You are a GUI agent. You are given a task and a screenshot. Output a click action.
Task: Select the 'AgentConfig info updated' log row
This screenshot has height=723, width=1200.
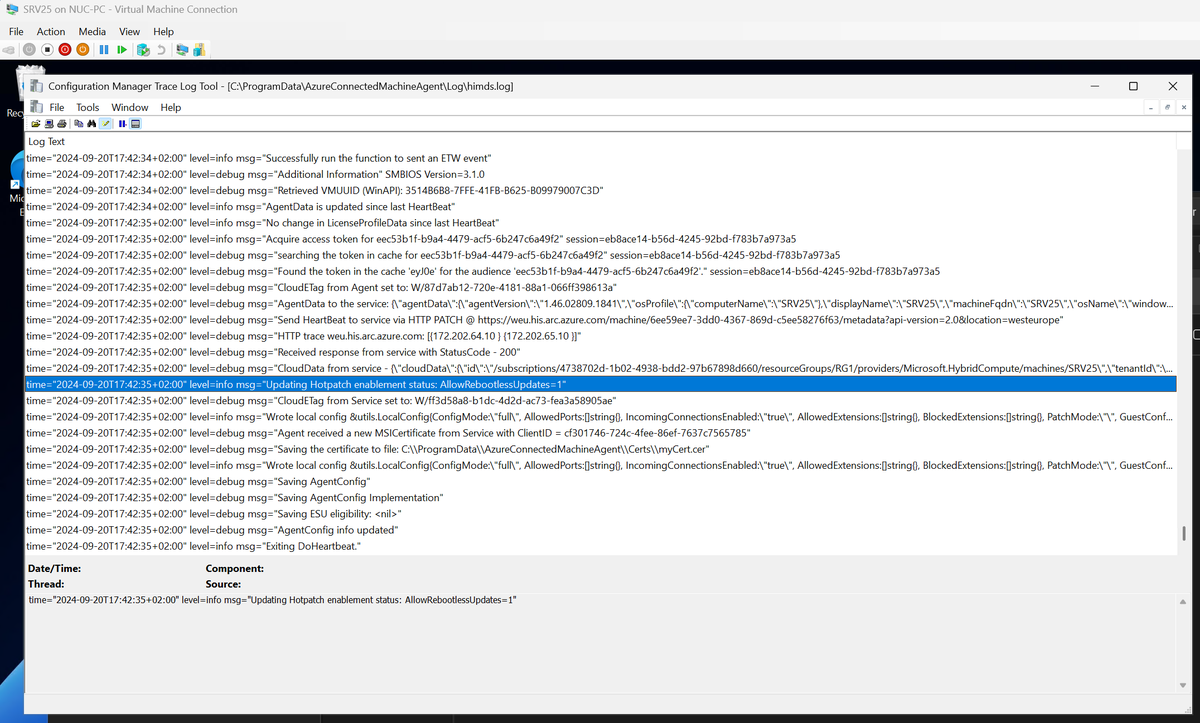coord(600,529)
